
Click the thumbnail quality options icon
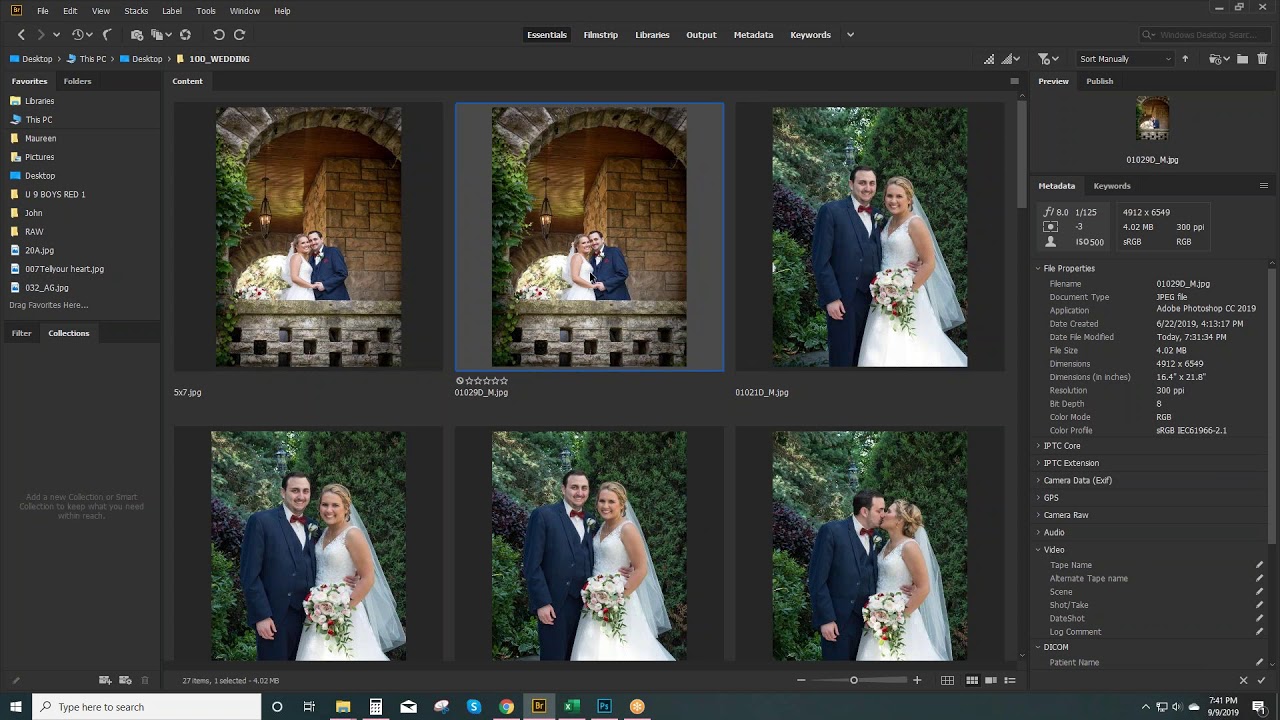1010,59
